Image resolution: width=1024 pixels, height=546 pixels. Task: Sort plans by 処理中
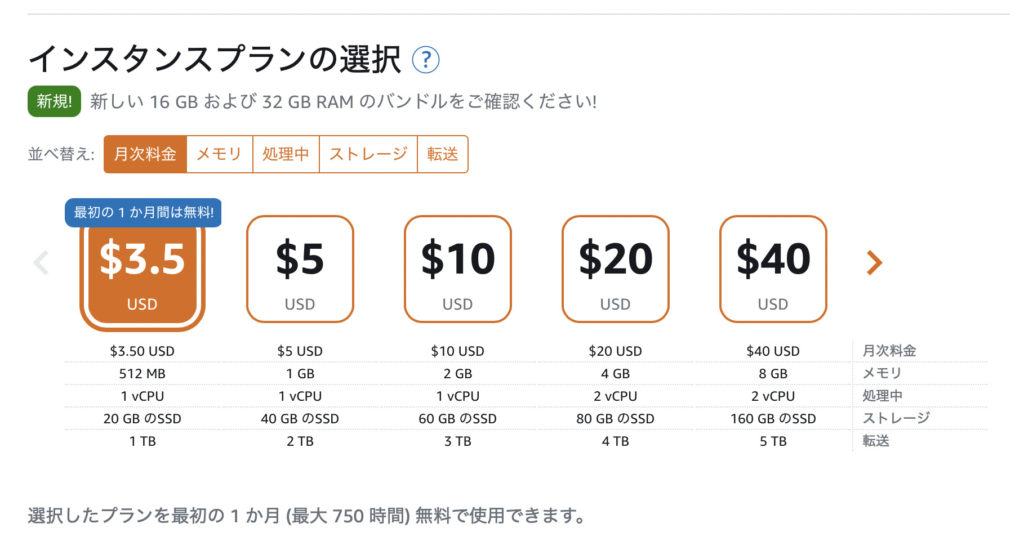(286, 154)
